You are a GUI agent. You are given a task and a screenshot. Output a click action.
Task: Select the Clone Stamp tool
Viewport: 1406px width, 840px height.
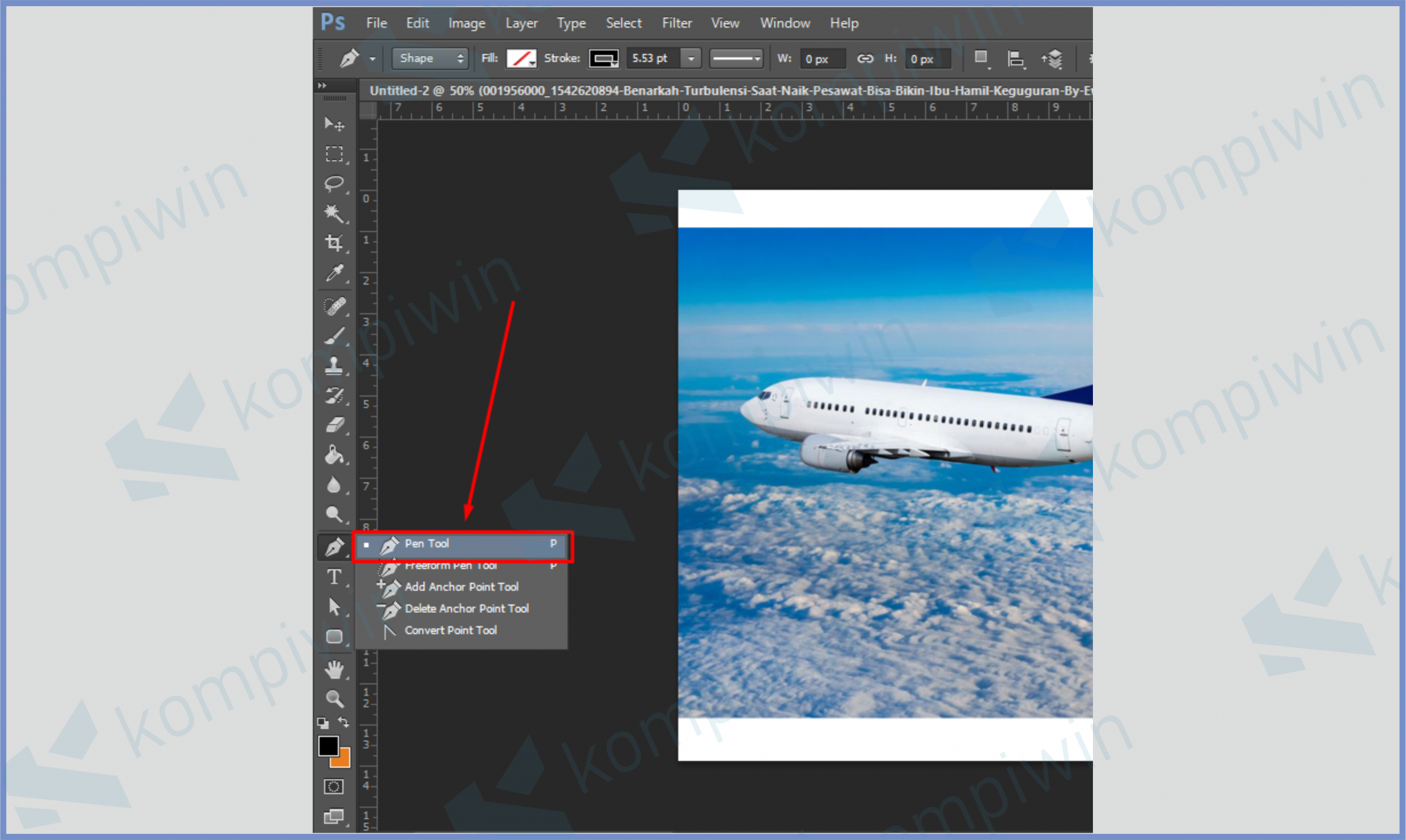[334, 365]
